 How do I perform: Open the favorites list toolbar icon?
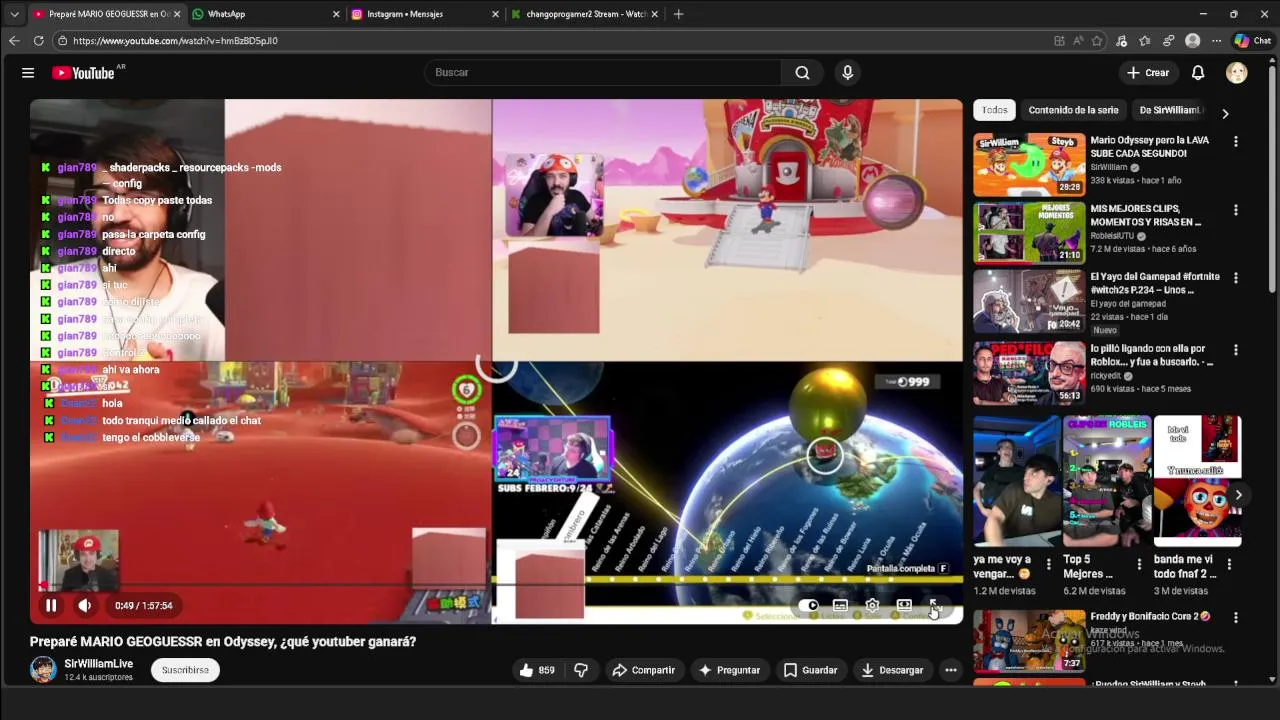pyautogui.click(x=1145, y=41)
